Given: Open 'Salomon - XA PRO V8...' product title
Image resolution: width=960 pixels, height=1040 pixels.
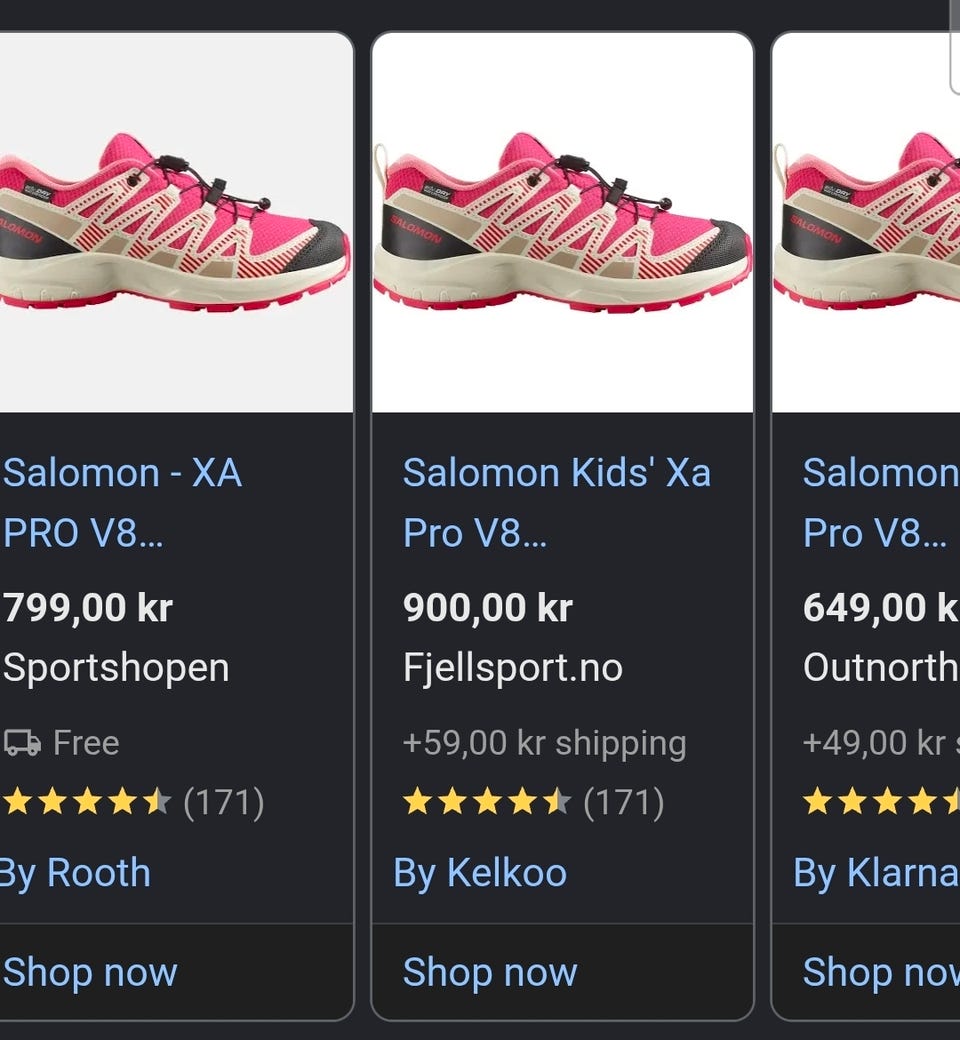Looking at the screenshot, I should (x=122, y=503).
